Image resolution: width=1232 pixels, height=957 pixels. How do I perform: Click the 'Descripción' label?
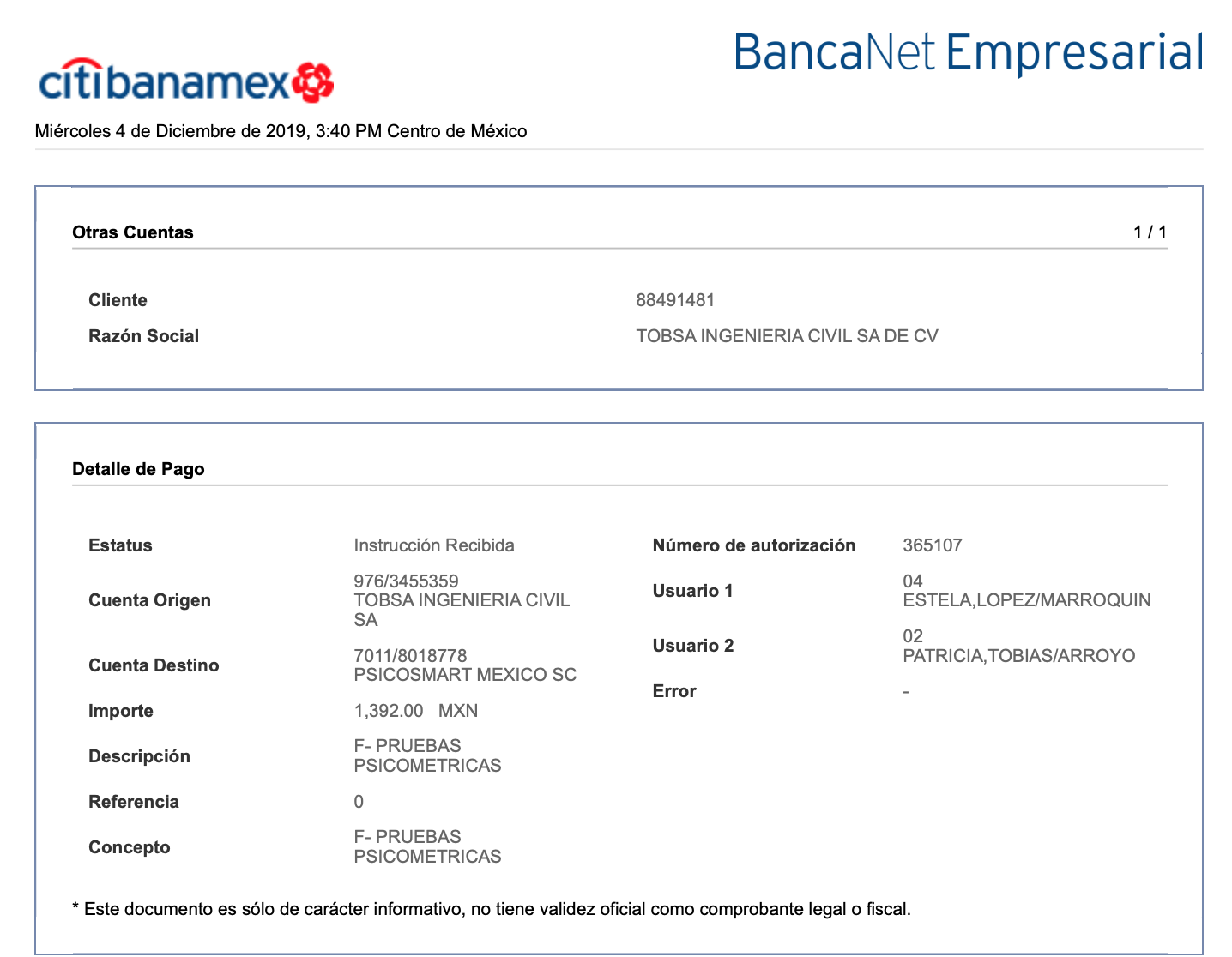[139, 756]
